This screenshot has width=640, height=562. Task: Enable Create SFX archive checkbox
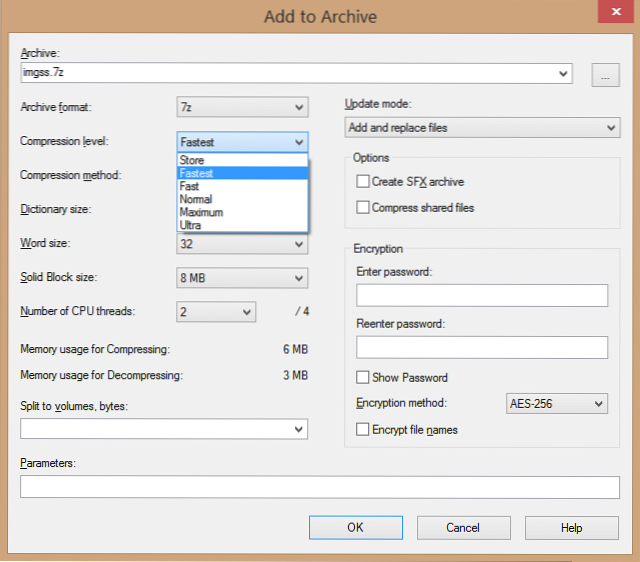[364, 182]
